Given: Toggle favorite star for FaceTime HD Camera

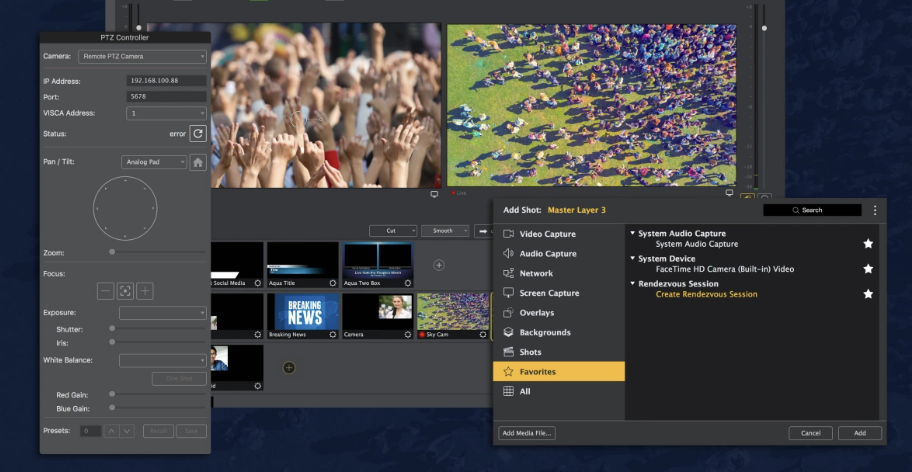Looking at the screenshot, I should click(868, 269).
